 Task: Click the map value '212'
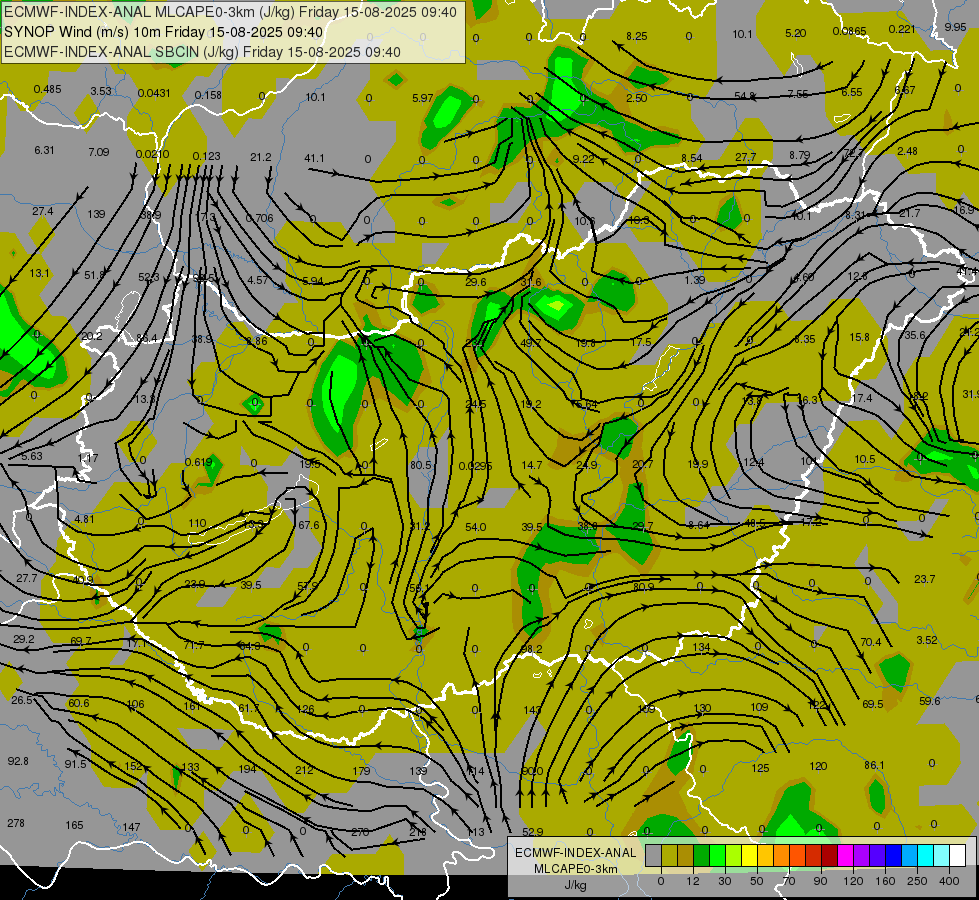pyautogui.click(x=304, y=770)
